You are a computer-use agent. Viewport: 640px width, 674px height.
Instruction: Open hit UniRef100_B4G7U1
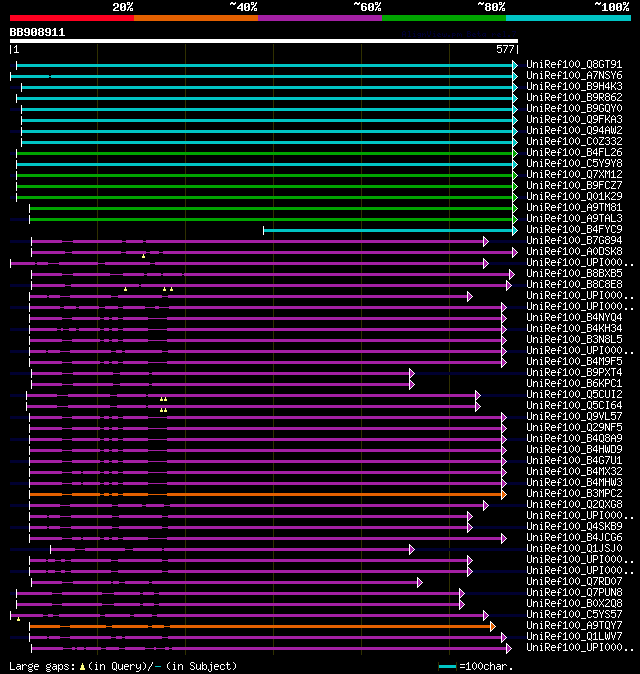pos(574,460)
